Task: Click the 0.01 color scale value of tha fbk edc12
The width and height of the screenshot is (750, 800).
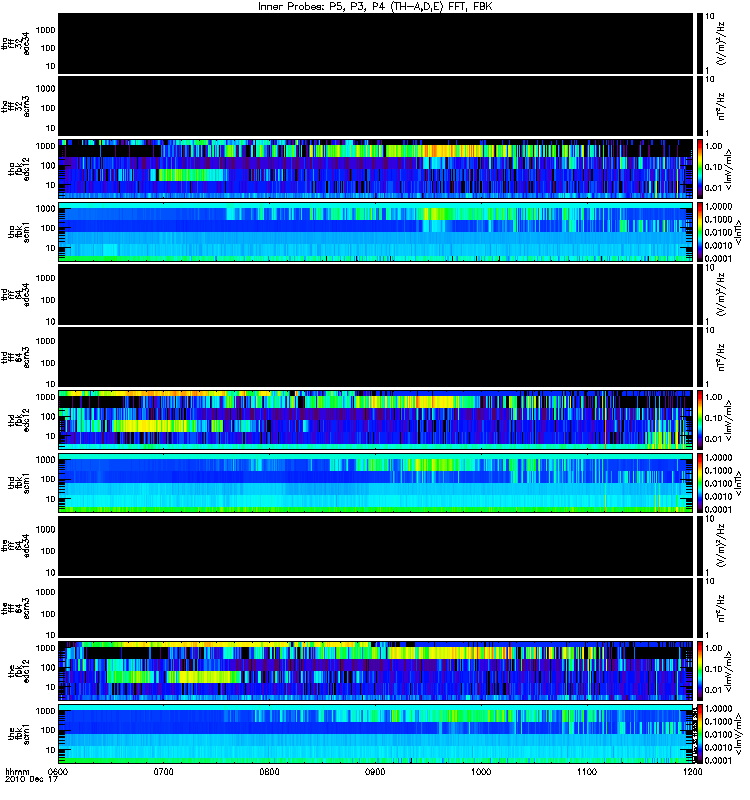Action: pyautogui.click(x=713, y=188)
